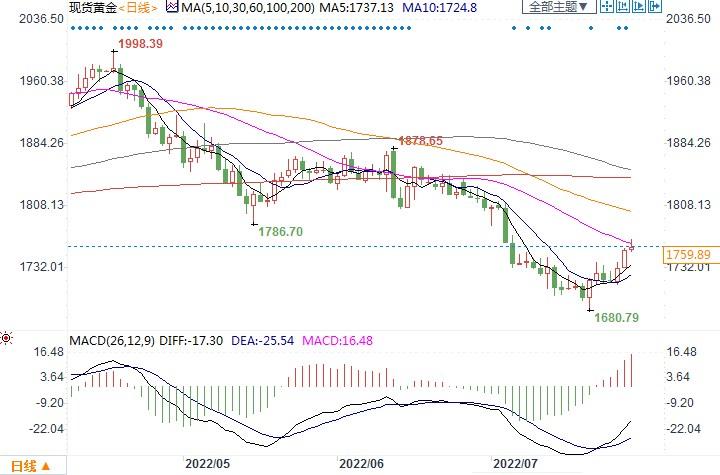Click the rightmost top toolbar icon
This screenshot has height=475, width=720.
(652, 7)
